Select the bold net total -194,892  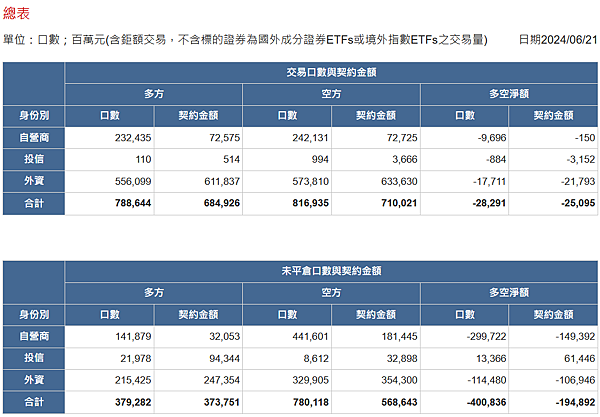click(553, 402)
